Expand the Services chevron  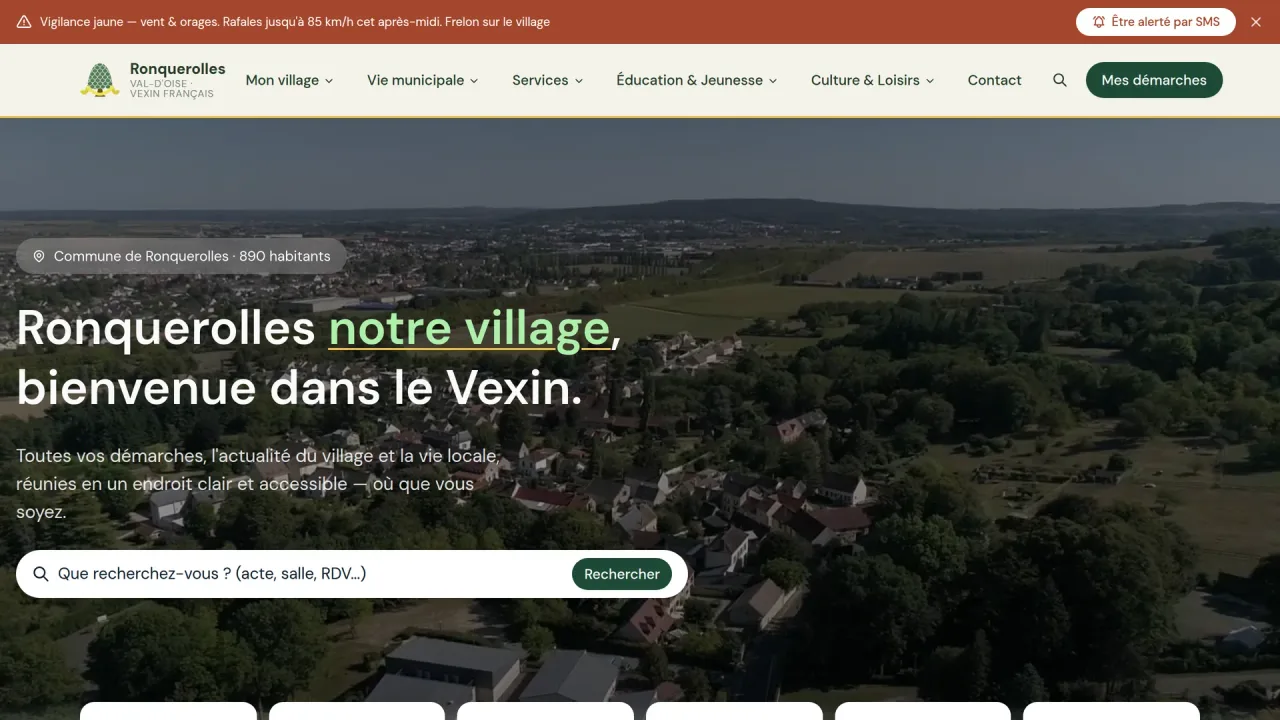point(578,81)
